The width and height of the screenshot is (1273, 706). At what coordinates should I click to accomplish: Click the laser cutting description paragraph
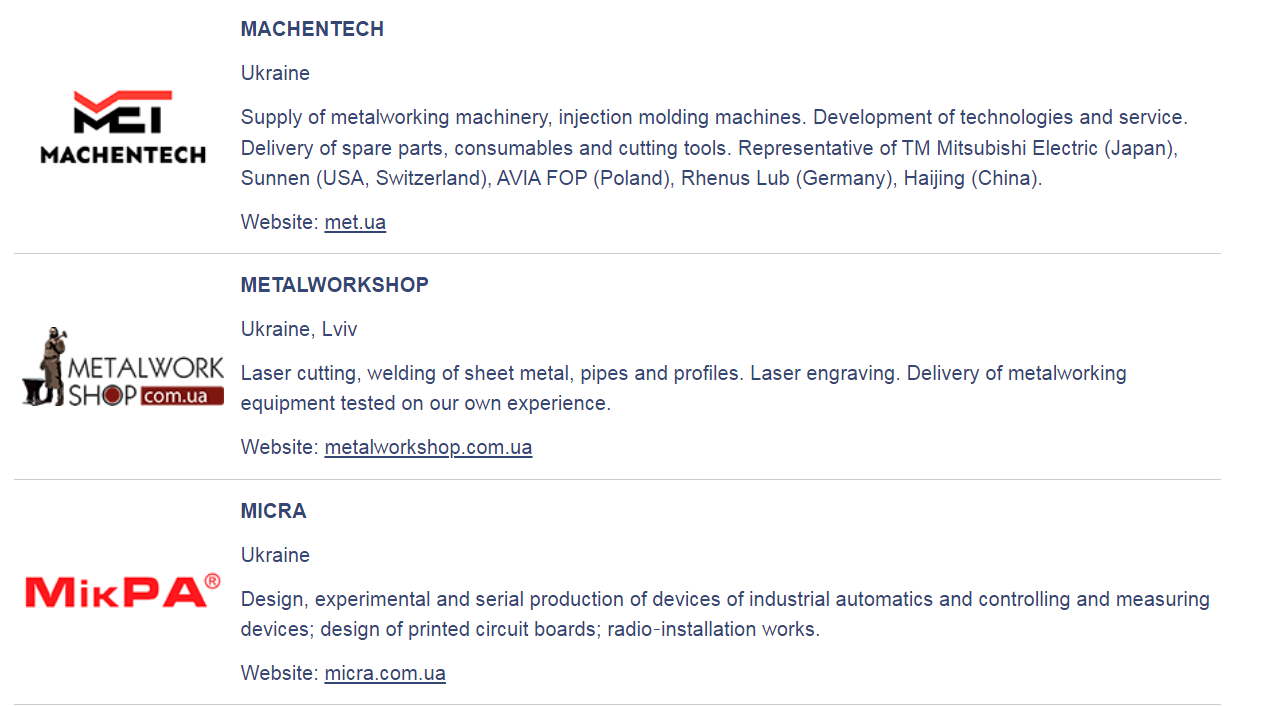tap(683, 388)
